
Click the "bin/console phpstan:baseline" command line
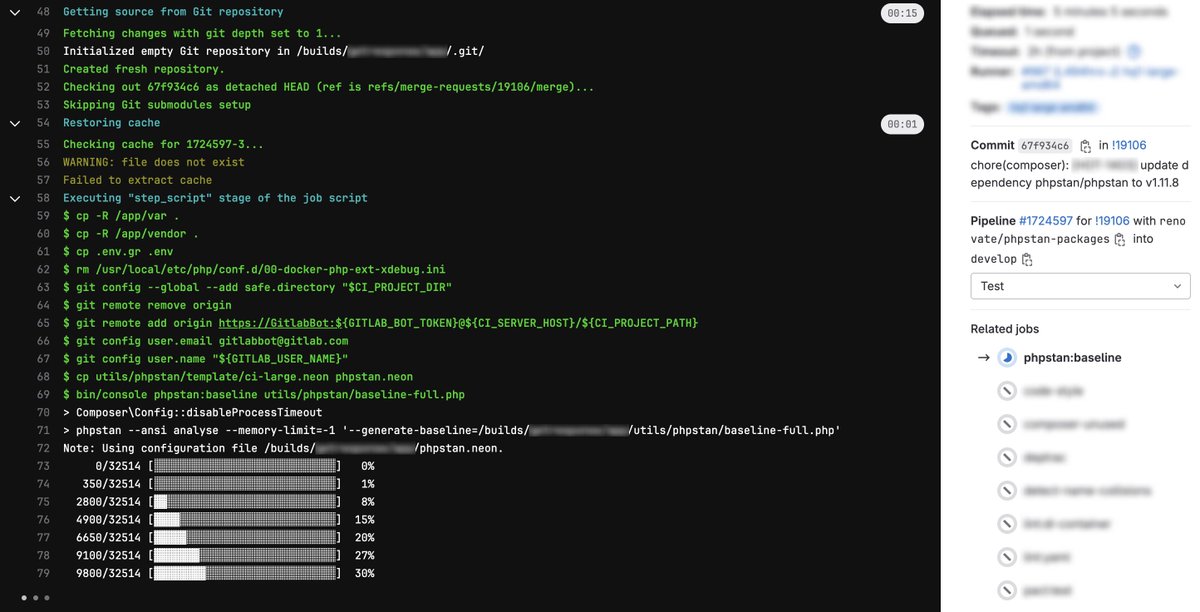(264, 395)
